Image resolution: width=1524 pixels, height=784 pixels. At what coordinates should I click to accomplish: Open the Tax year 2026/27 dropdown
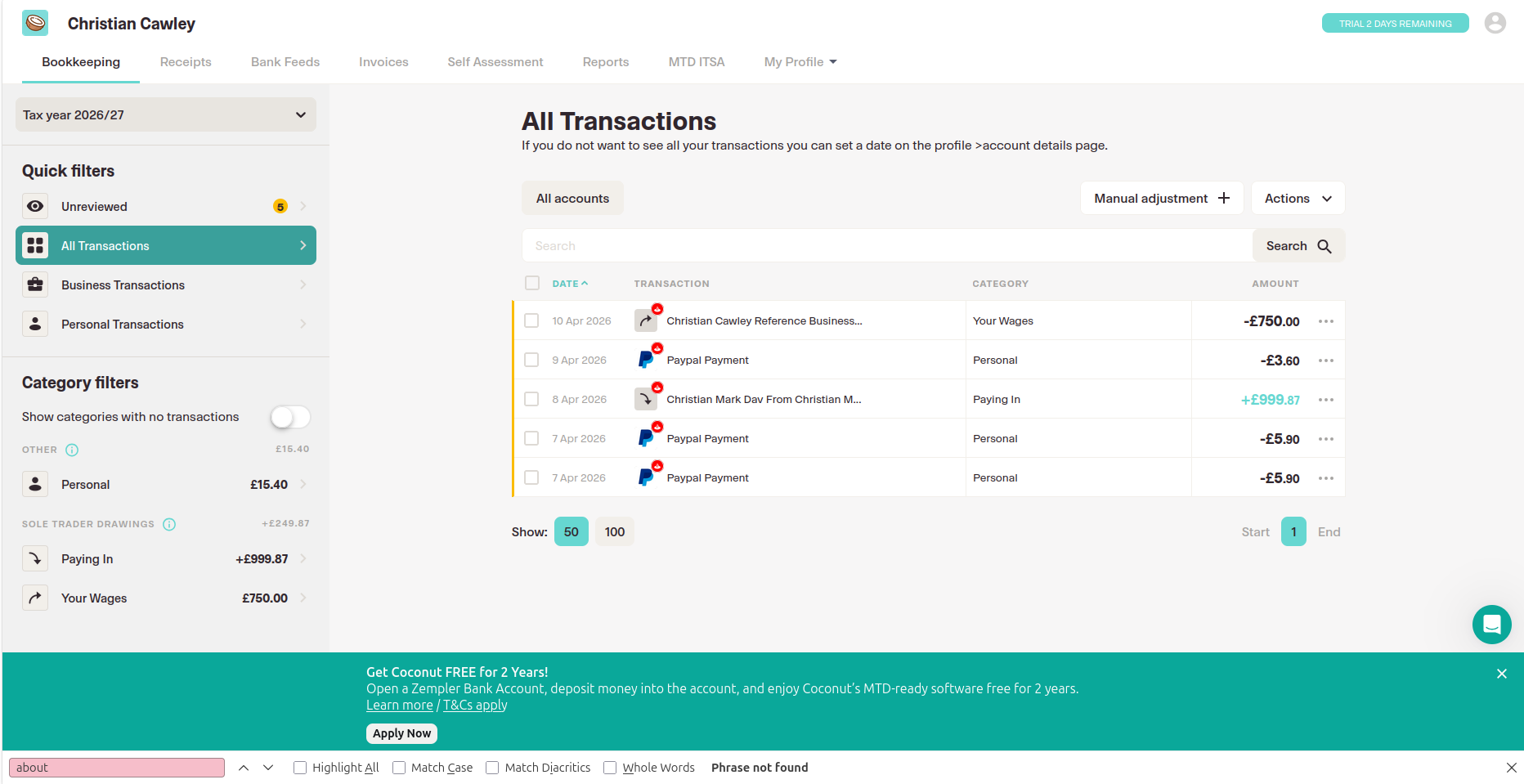(x=165, y=114)
